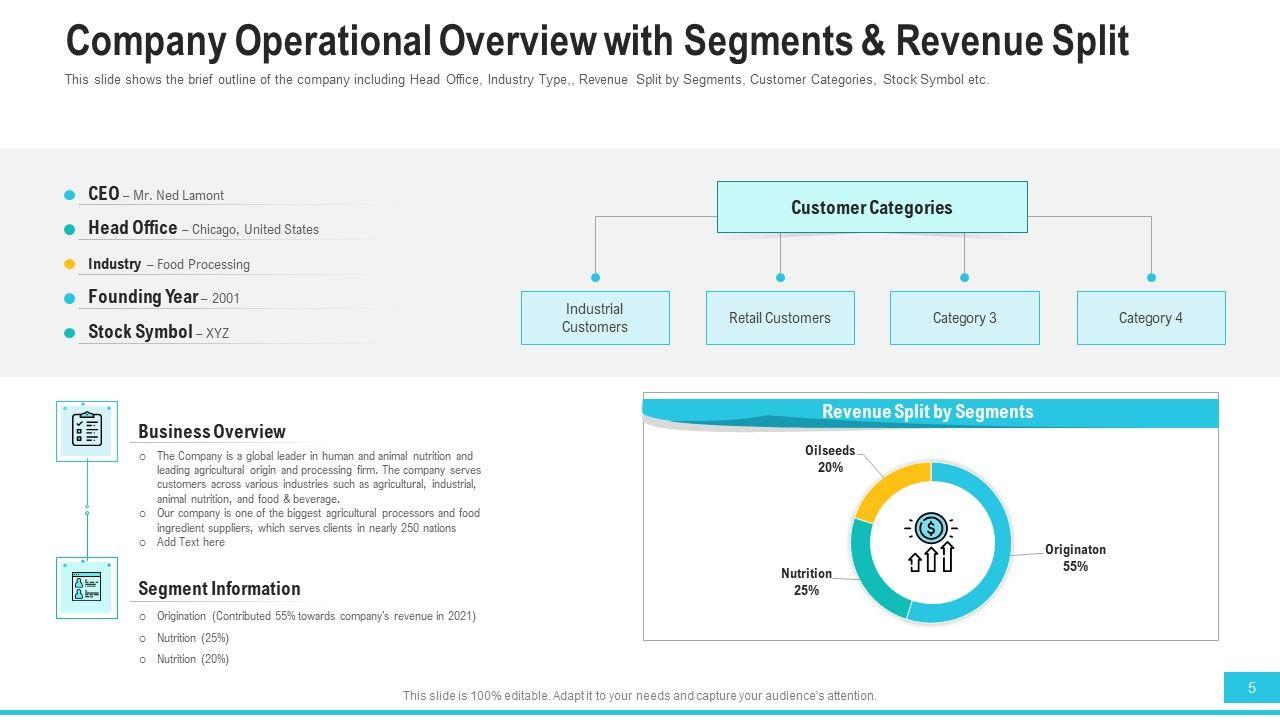Viewport: 1280px width, 720px height.
Task: Click the Segment Information heading
Action: pyautogui.click(x=219, y=589)
